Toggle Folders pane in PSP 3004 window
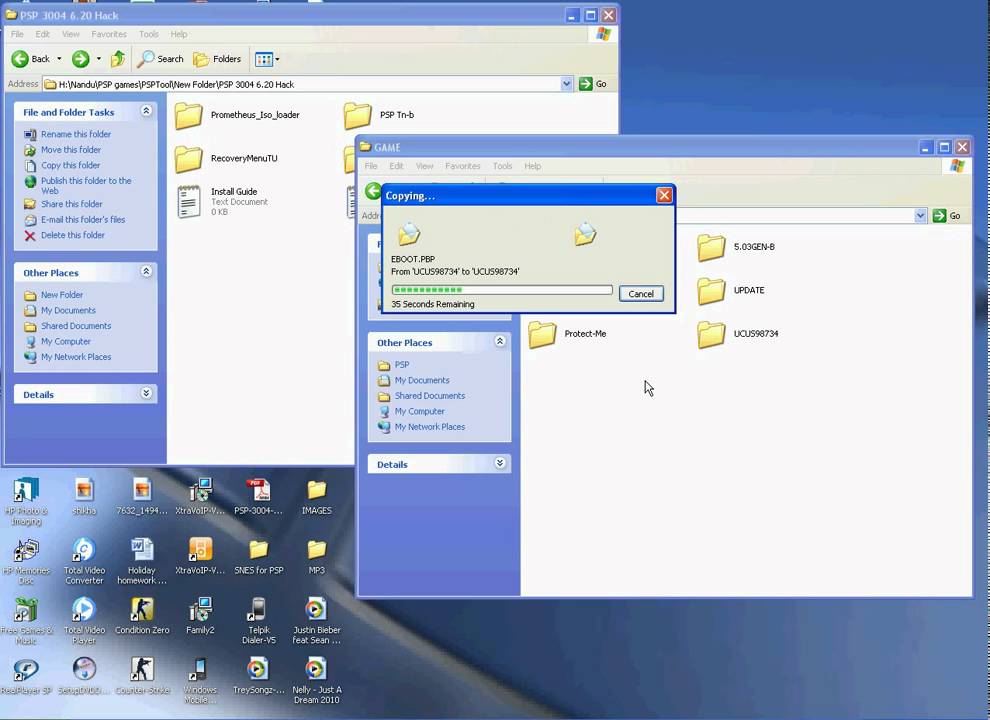This screenshot has height=720, width=990. (x=217, y=59)
